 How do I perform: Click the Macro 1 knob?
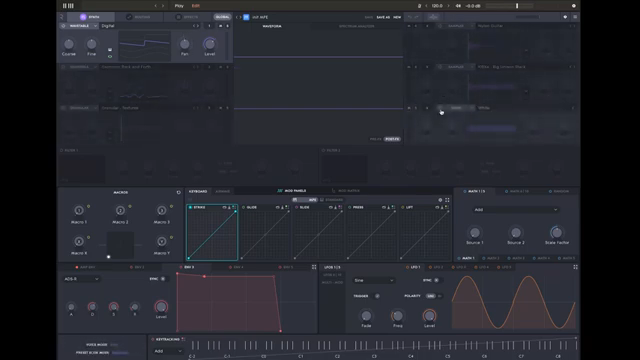pos(79,210)
